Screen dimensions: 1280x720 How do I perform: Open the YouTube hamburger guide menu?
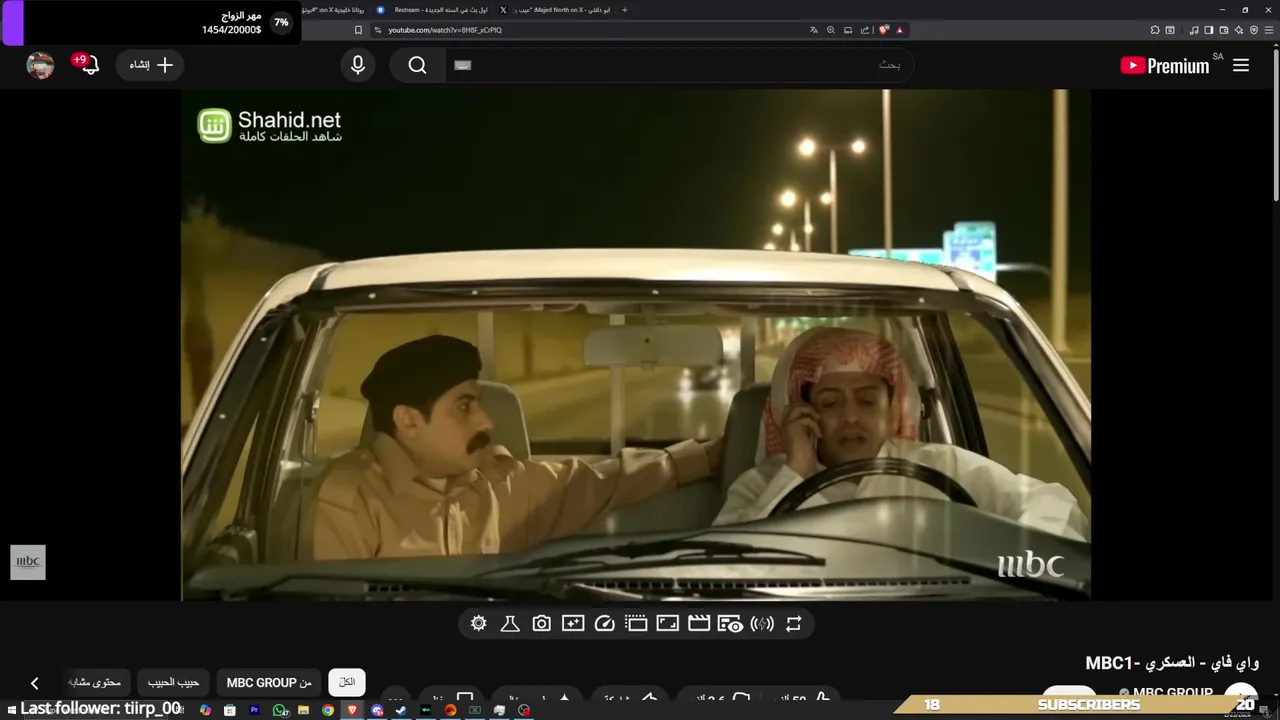pos(1241,65)
